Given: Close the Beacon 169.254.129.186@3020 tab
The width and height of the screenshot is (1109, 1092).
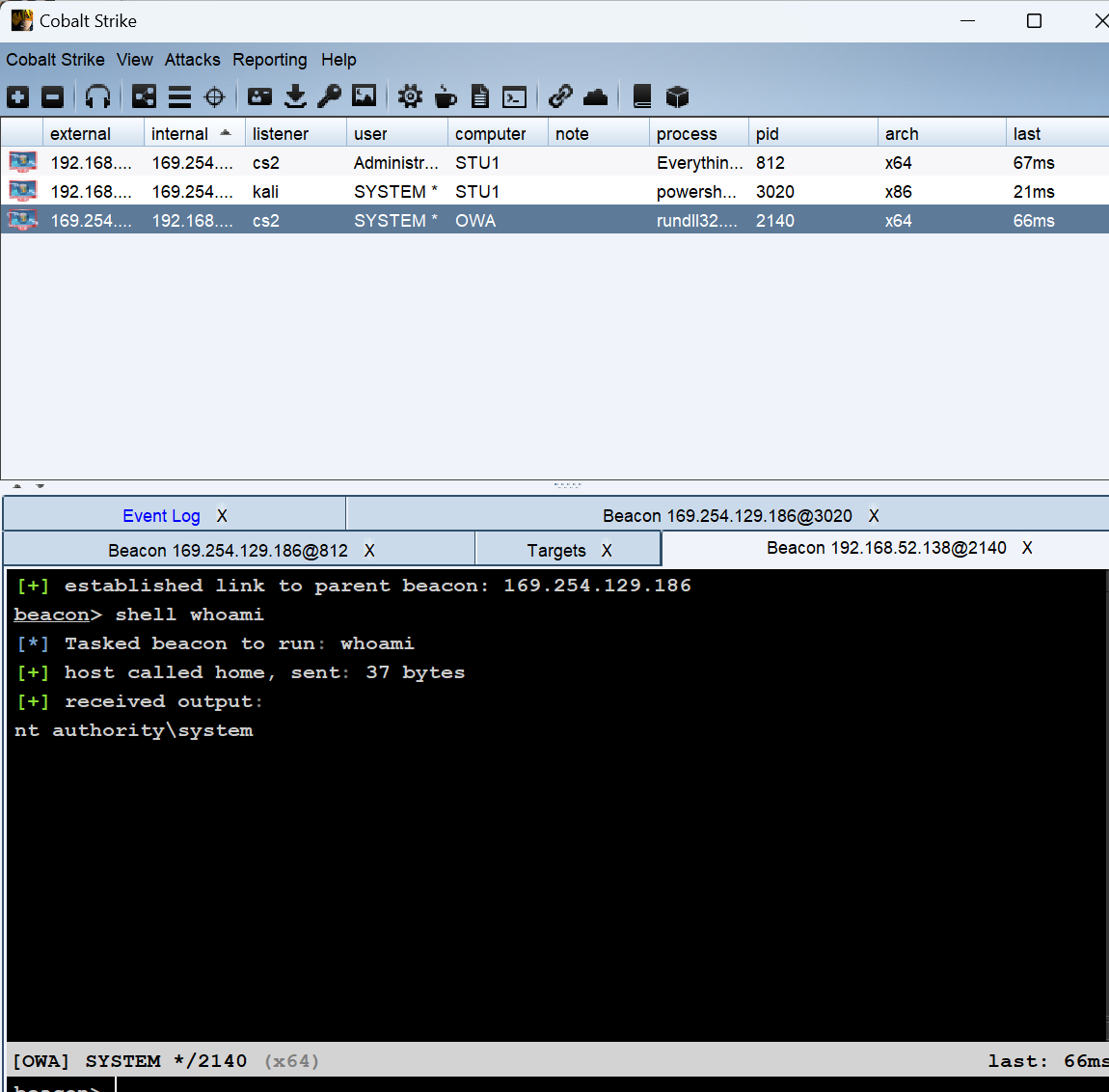Looking at the screenshot, I should 874,516.
